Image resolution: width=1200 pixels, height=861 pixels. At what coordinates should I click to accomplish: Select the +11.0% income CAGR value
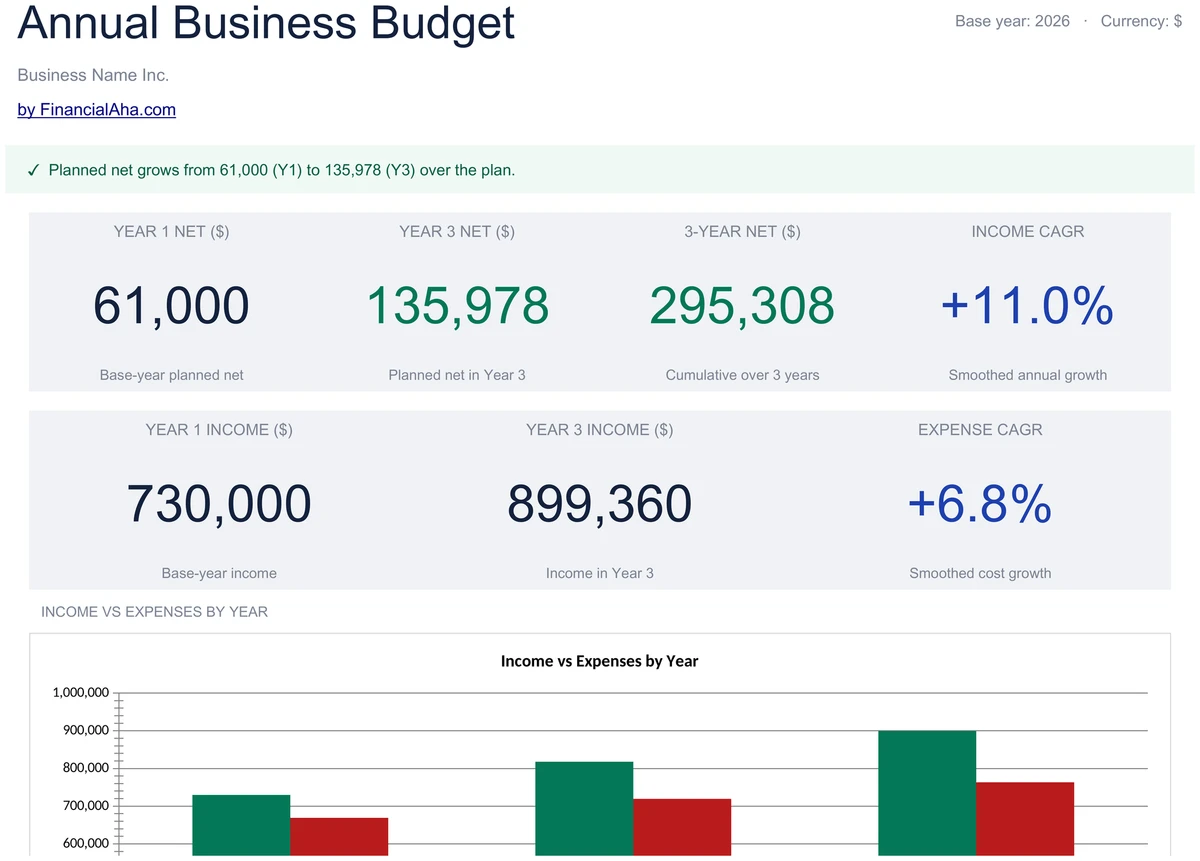(1028, 305)
